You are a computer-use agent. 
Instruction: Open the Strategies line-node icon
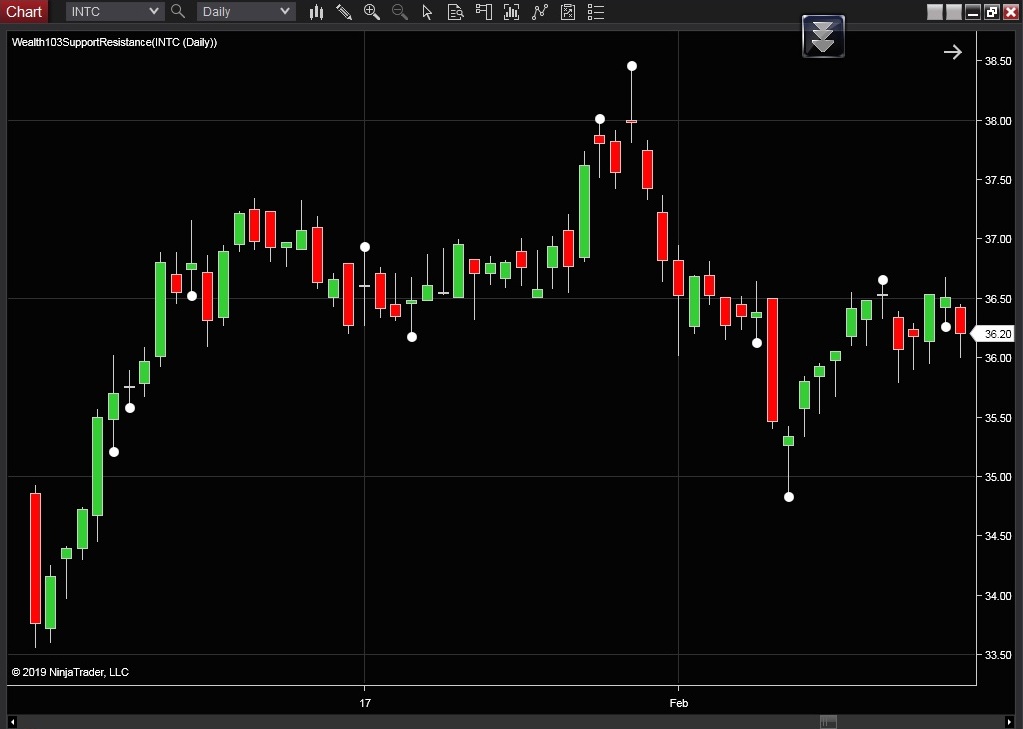(540, 12)
